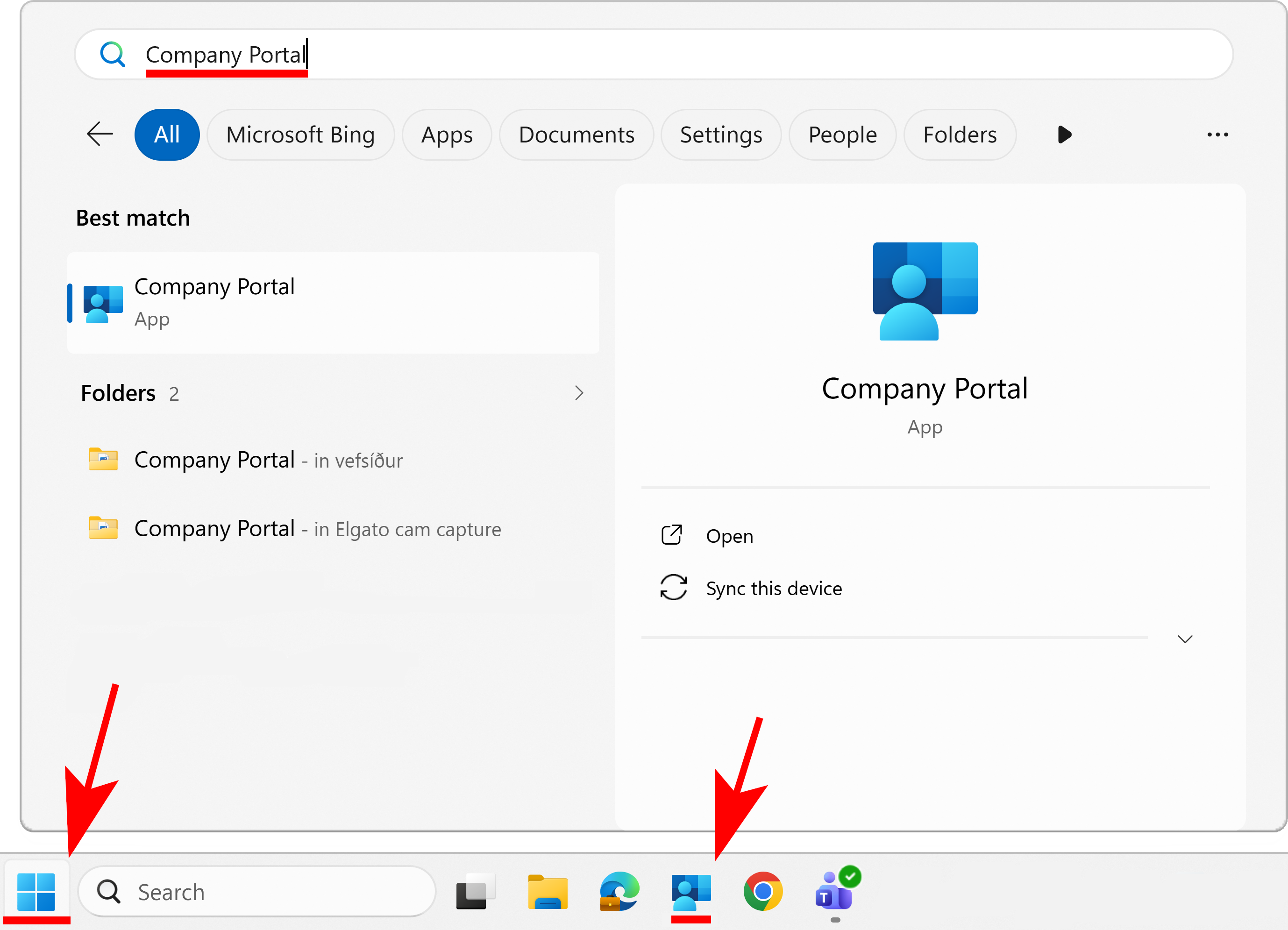The height and width of the screenshot is (930, 1288).
Task: Click the Company Portal app icon in best match
Action: pos(103,304)
